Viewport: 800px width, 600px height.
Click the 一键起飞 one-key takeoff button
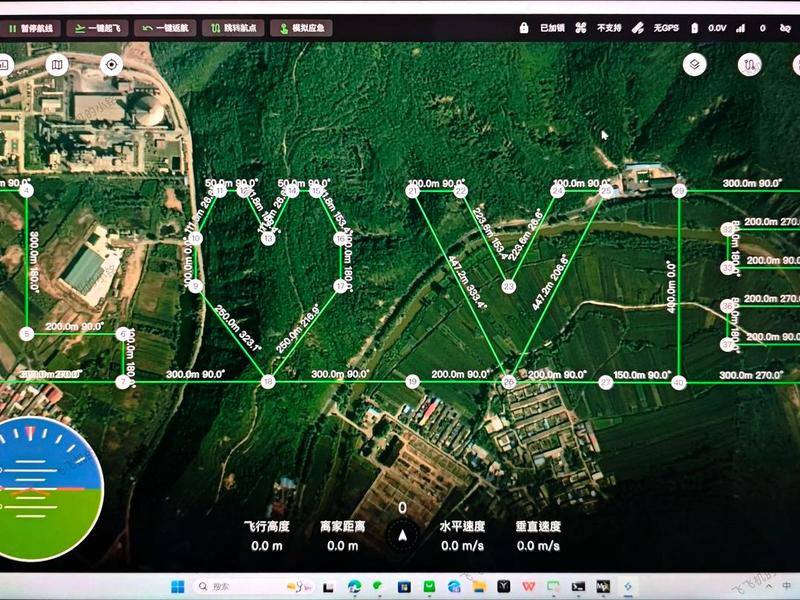pyautogui.click(x=97, y=28)
